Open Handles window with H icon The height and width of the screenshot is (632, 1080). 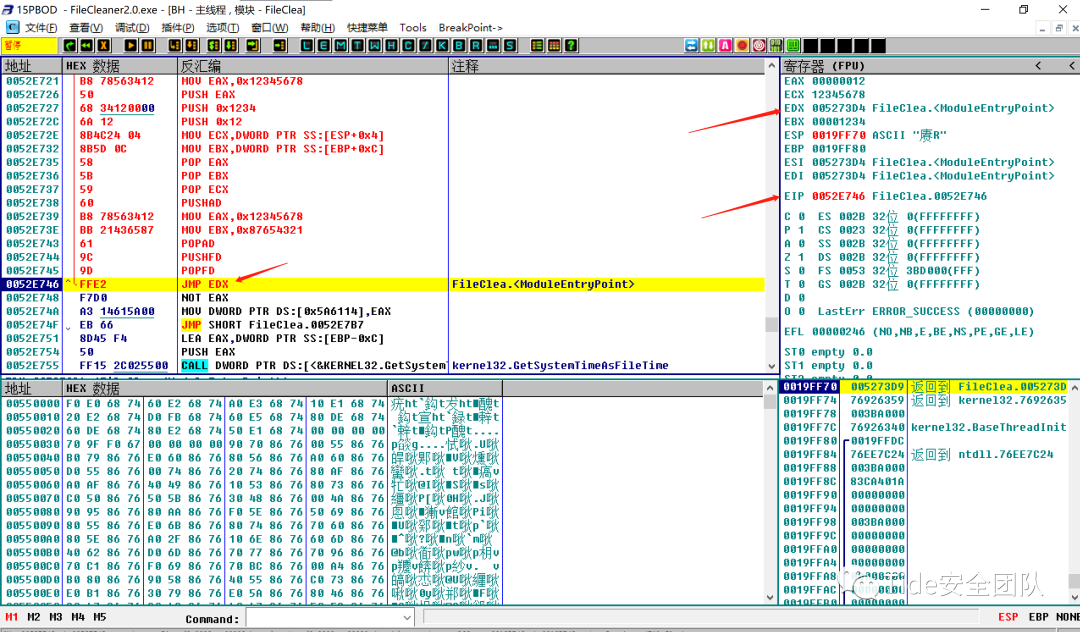click(x=391, y=45)
